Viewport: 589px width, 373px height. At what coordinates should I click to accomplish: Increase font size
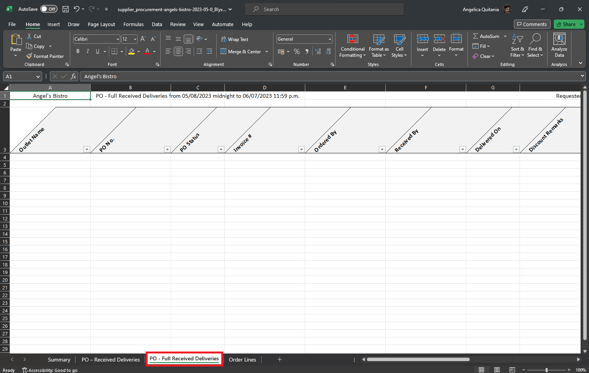pyautogui.click(x=143, y=39)
